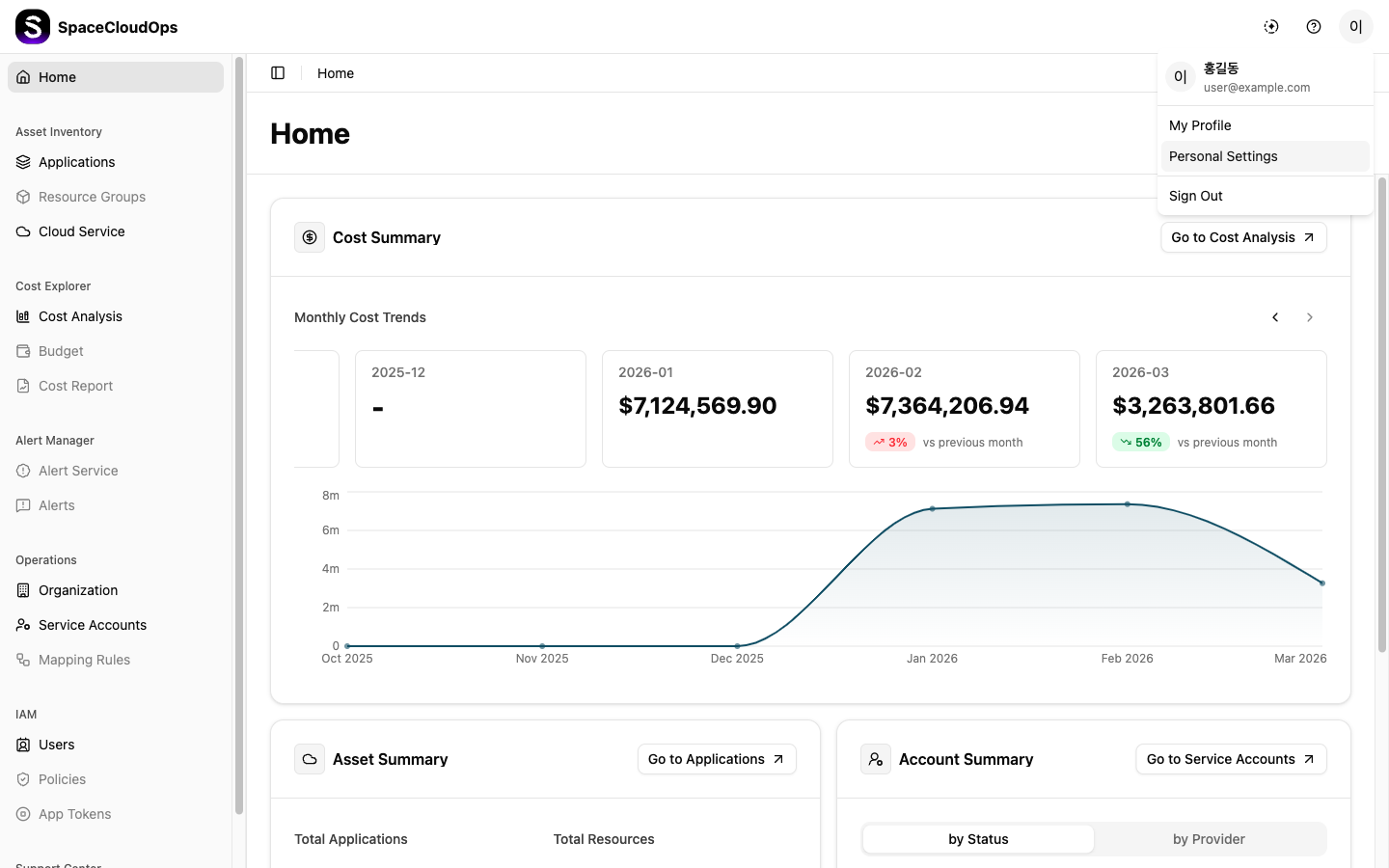1389x868 pixels.
Task: Navigate to Service Accounts in sidebar
Action: 92,625
